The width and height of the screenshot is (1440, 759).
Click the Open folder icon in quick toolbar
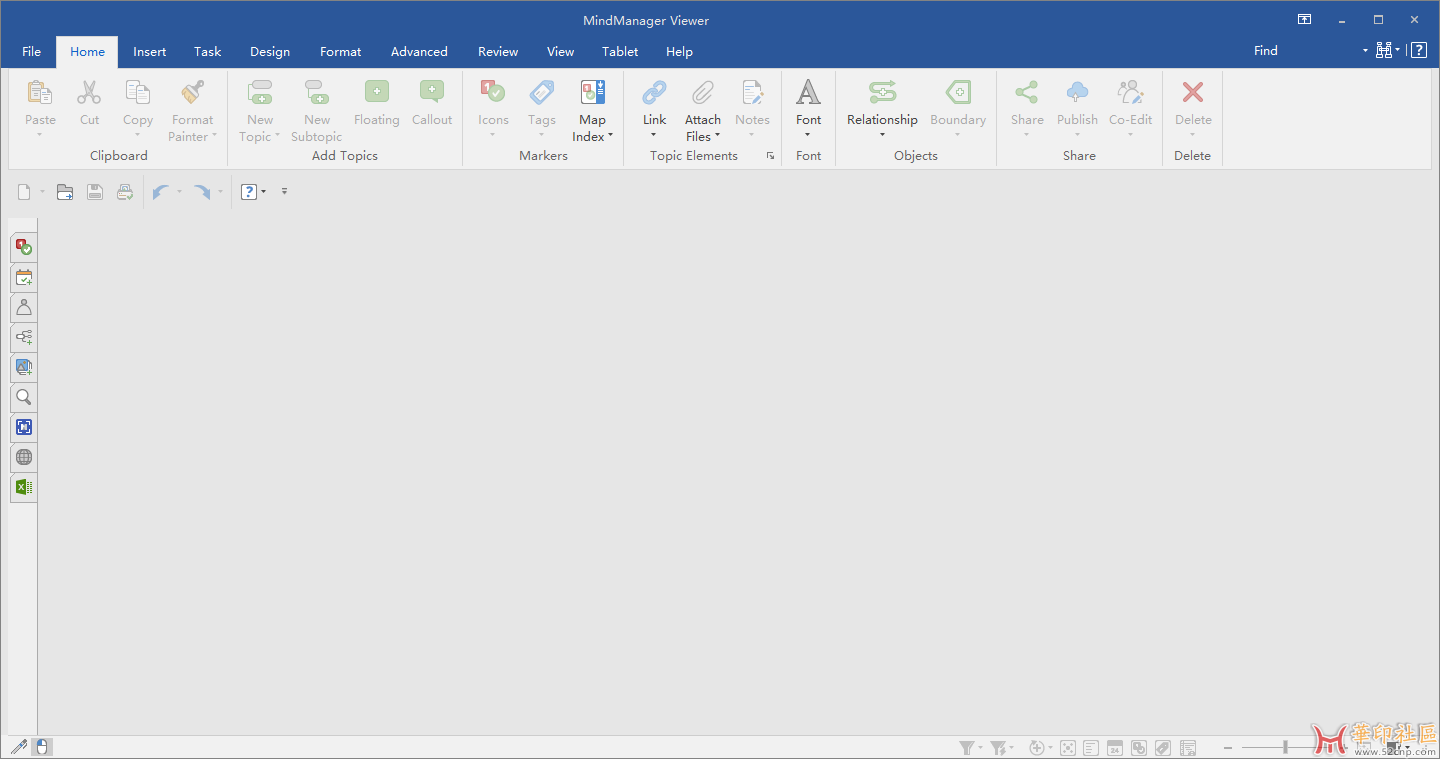pos(65,192)
